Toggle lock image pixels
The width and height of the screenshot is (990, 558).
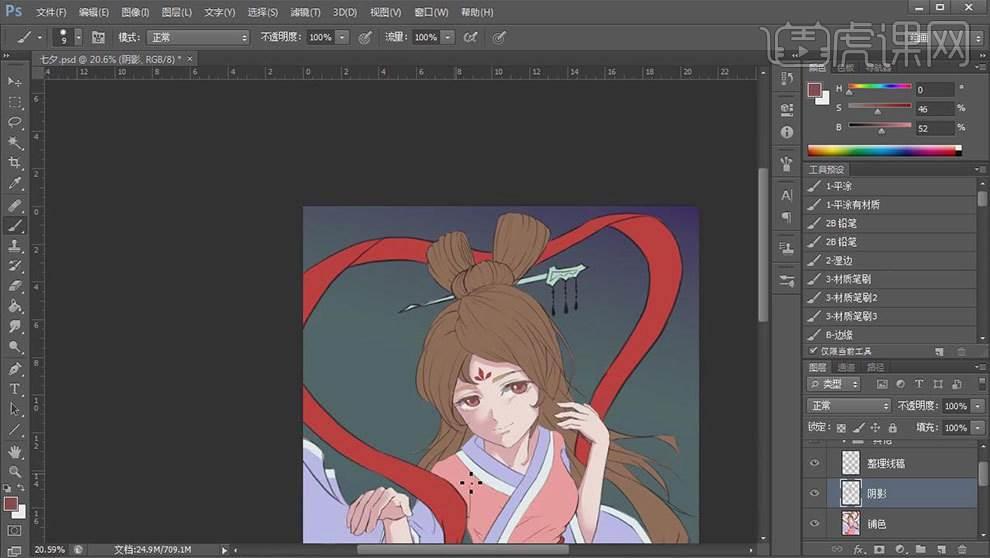(858, 427)
